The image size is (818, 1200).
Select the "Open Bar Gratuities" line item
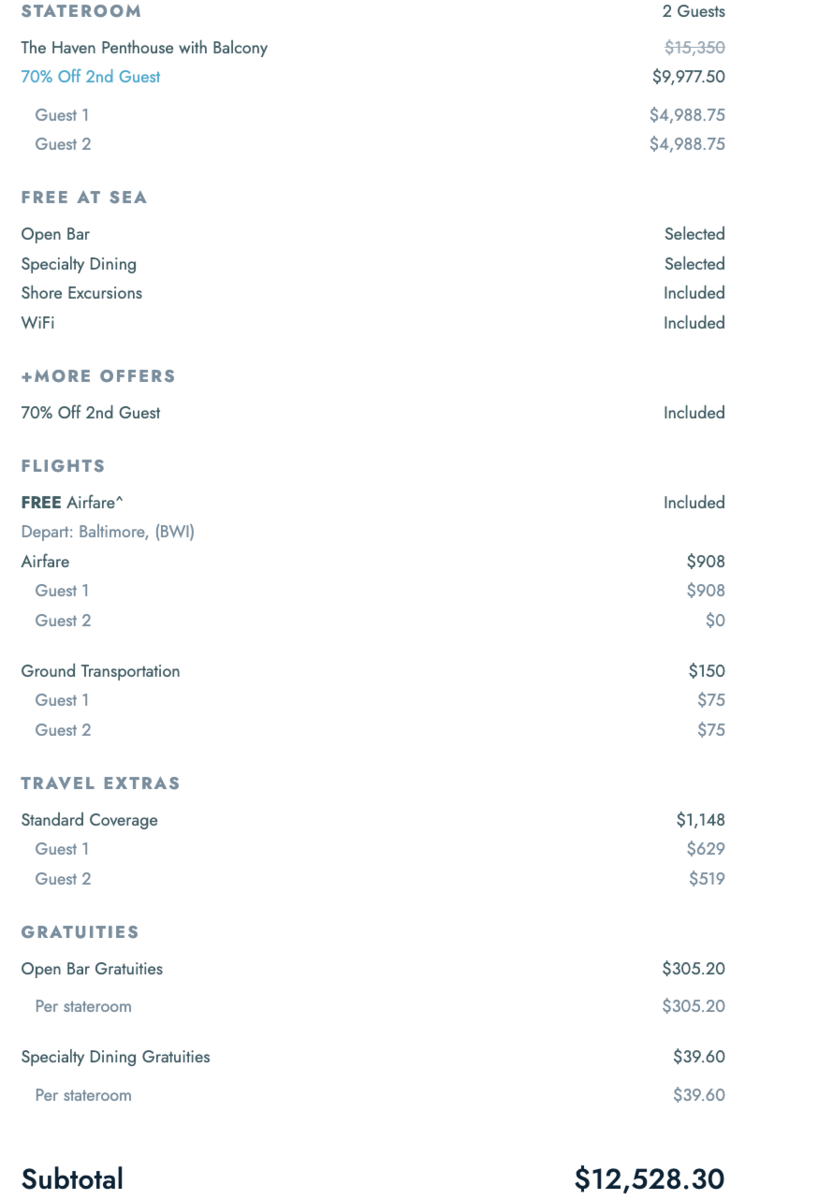[91, 969]
